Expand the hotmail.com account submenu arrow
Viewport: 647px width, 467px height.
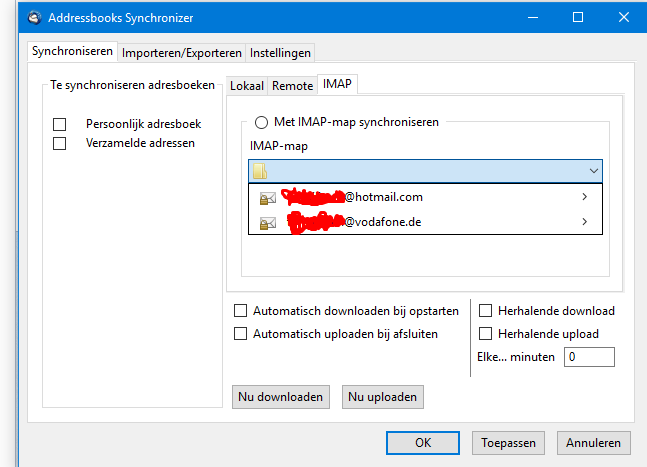click(584, 197)
